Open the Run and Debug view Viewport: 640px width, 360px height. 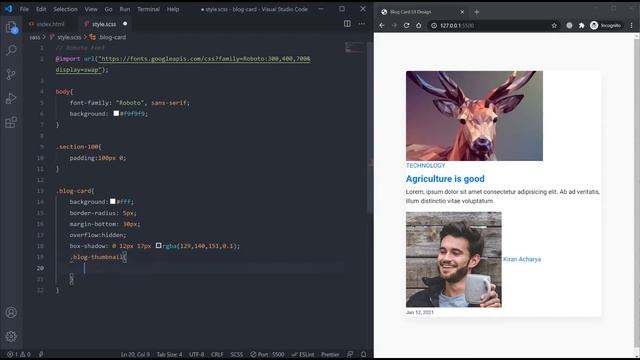(x=11, y=98)
